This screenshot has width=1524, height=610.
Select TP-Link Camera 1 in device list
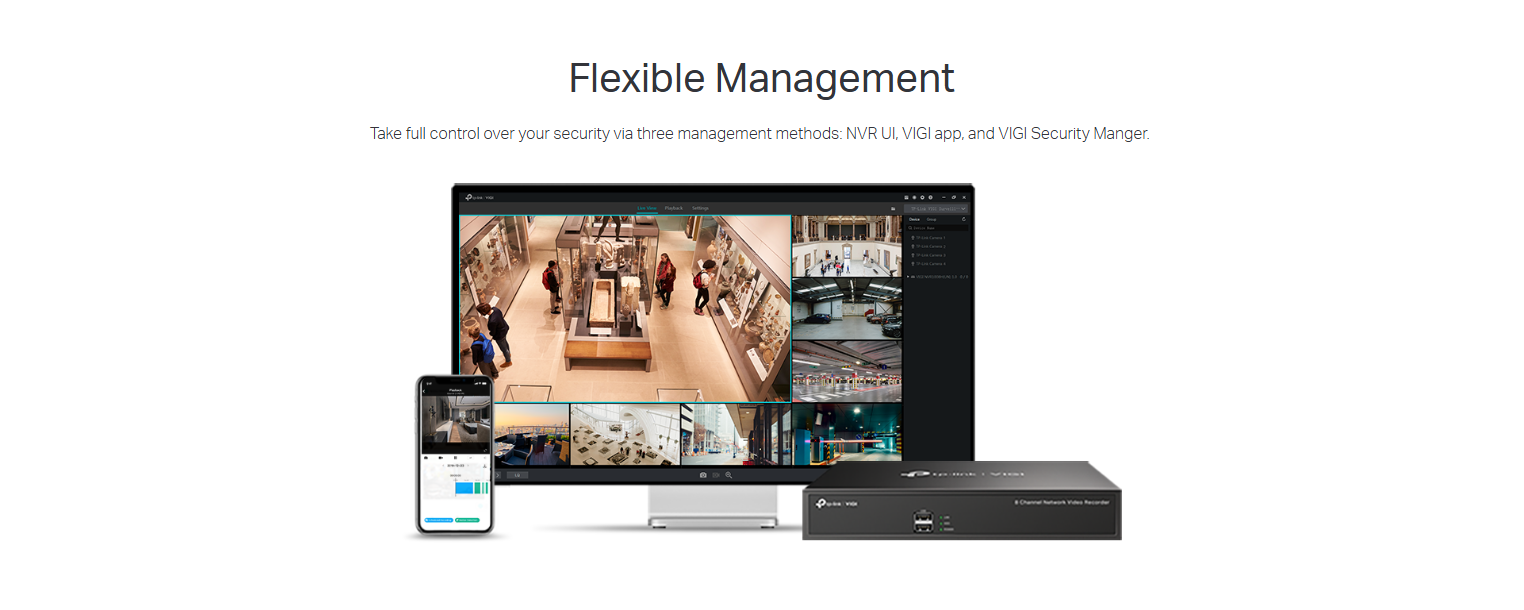(930, 238)
